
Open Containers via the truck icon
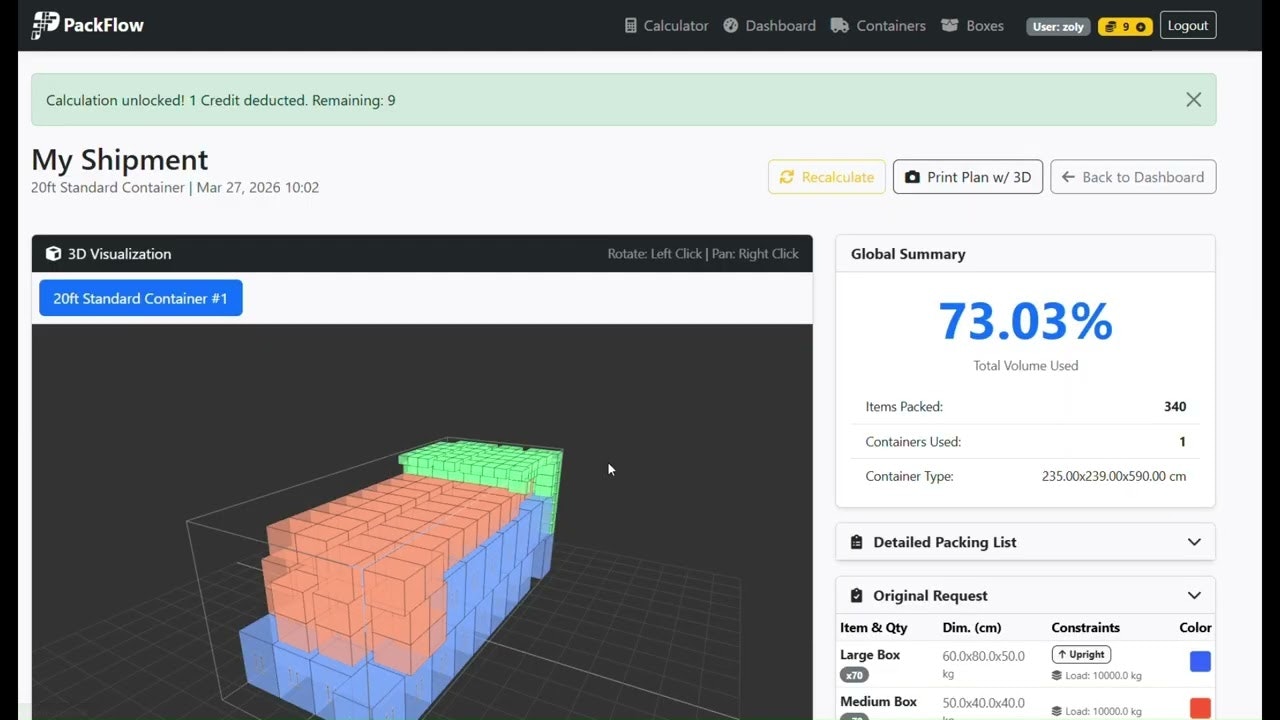click(839, 26)
